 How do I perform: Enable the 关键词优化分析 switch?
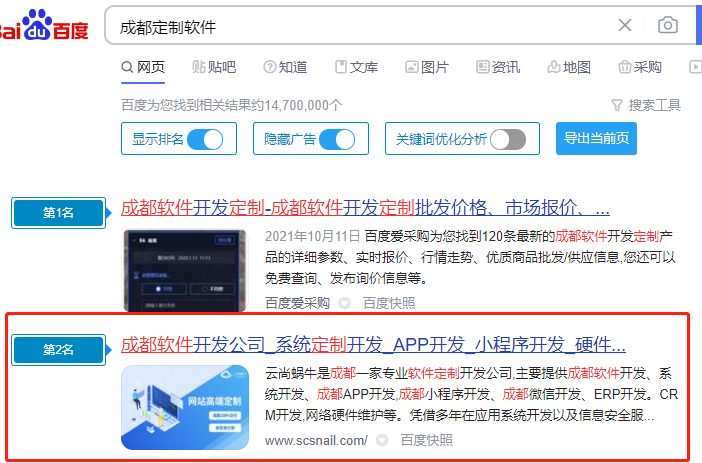click(508, 139)
